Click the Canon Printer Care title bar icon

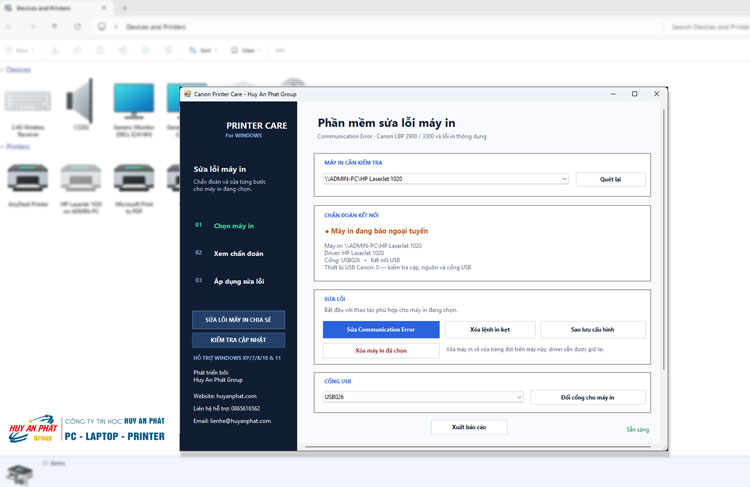click(x=188, y=94)
